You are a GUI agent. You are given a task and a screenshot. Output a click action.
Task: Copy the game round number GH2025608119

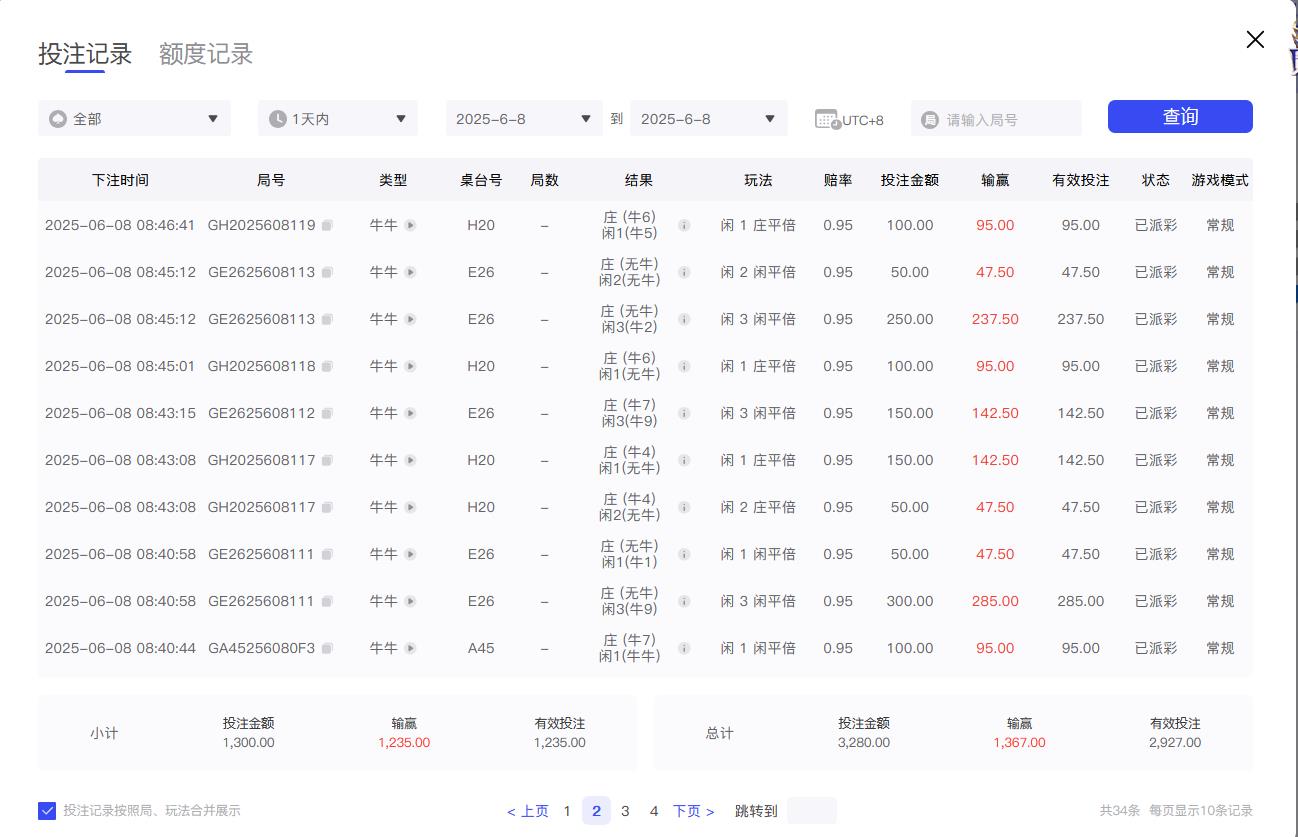[x=328, y=225]
